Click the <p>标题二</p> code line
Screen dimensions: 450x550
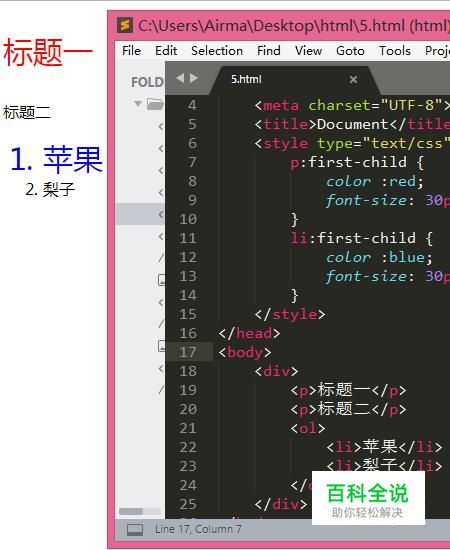point(348,409)
